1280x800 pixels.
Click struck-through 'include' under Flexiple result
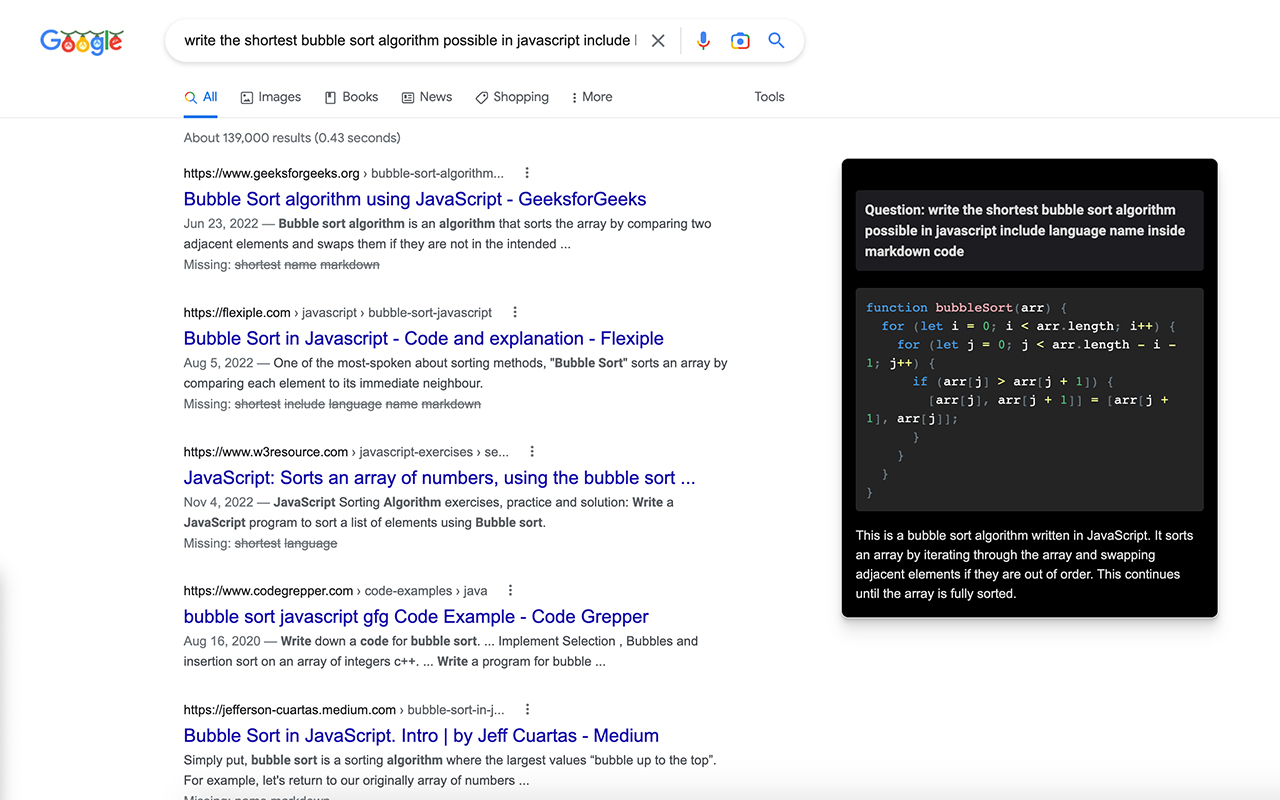point(305,404)
